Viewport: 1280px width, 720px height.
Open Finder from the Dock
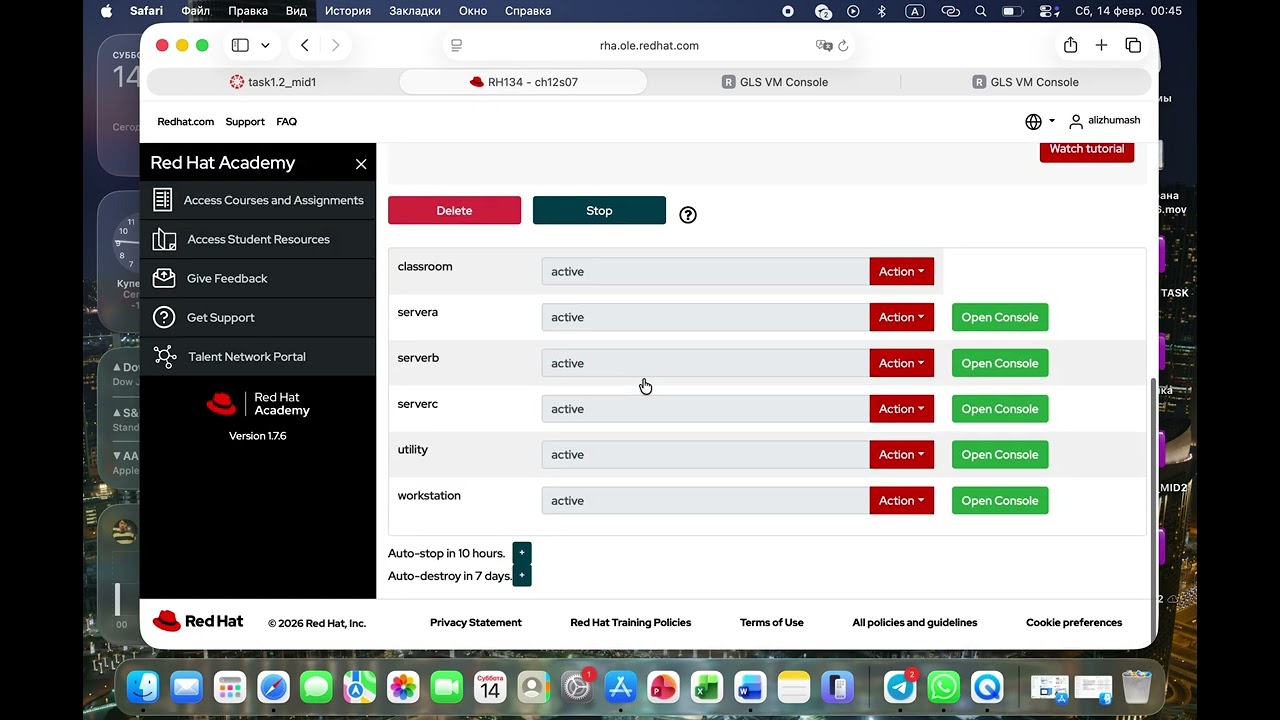(x=144, y=687)
